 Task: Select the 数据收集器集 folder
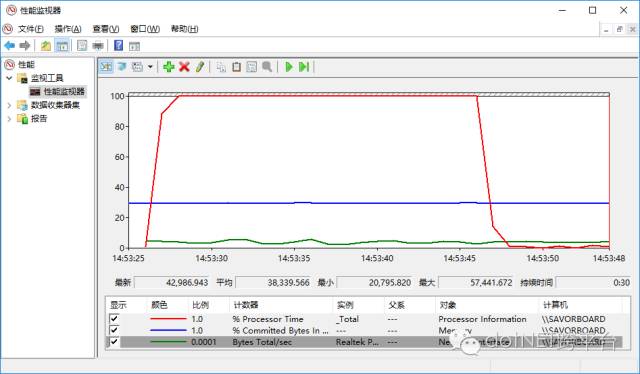point(55,105)
